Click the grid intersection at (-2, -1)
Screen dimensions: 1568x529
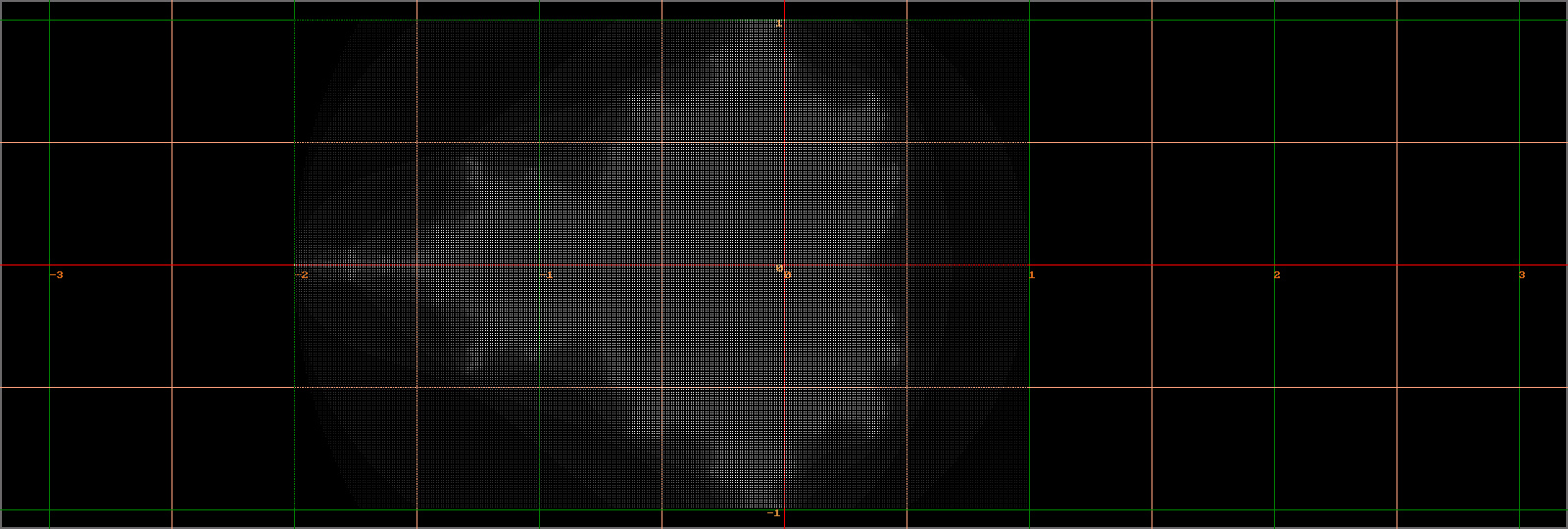tap(294, 509)
